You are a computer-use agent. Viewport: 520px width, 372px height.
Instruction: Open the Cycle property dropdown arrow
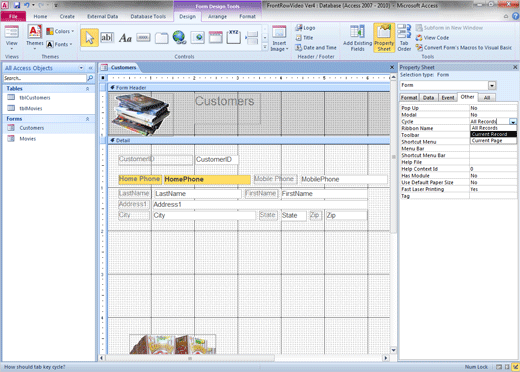pyautogui.click(x=513, y=122)
